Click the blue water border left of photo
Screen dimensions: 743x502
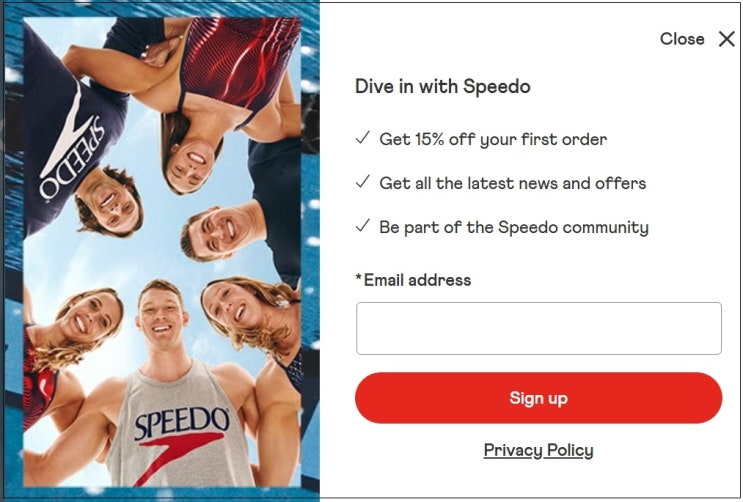tap(13, 251)
